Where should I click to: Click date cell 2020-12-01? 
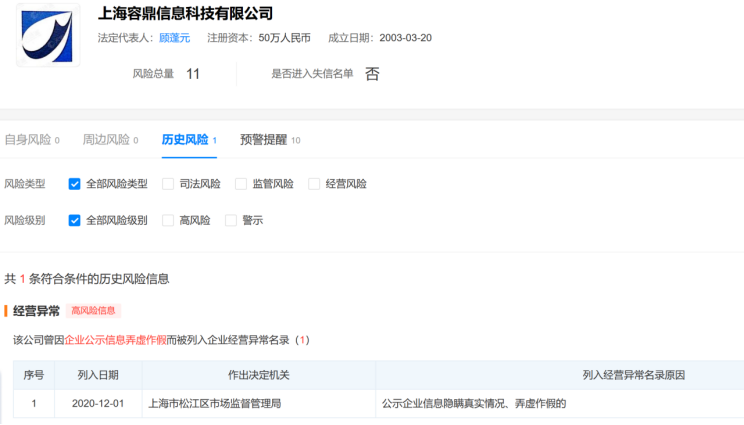coord(98,404)
